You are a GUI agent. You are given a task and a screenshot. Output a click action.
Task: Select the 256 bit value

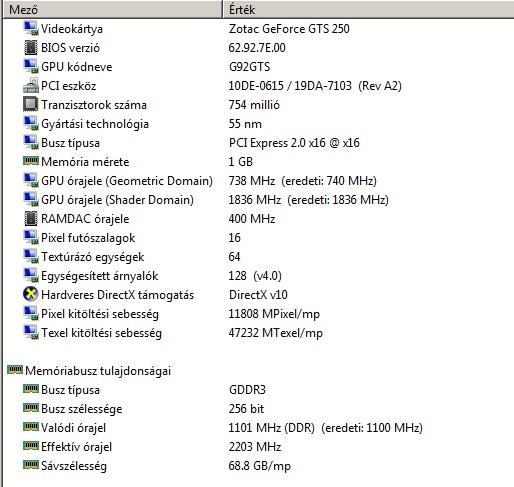pos(246,409)
